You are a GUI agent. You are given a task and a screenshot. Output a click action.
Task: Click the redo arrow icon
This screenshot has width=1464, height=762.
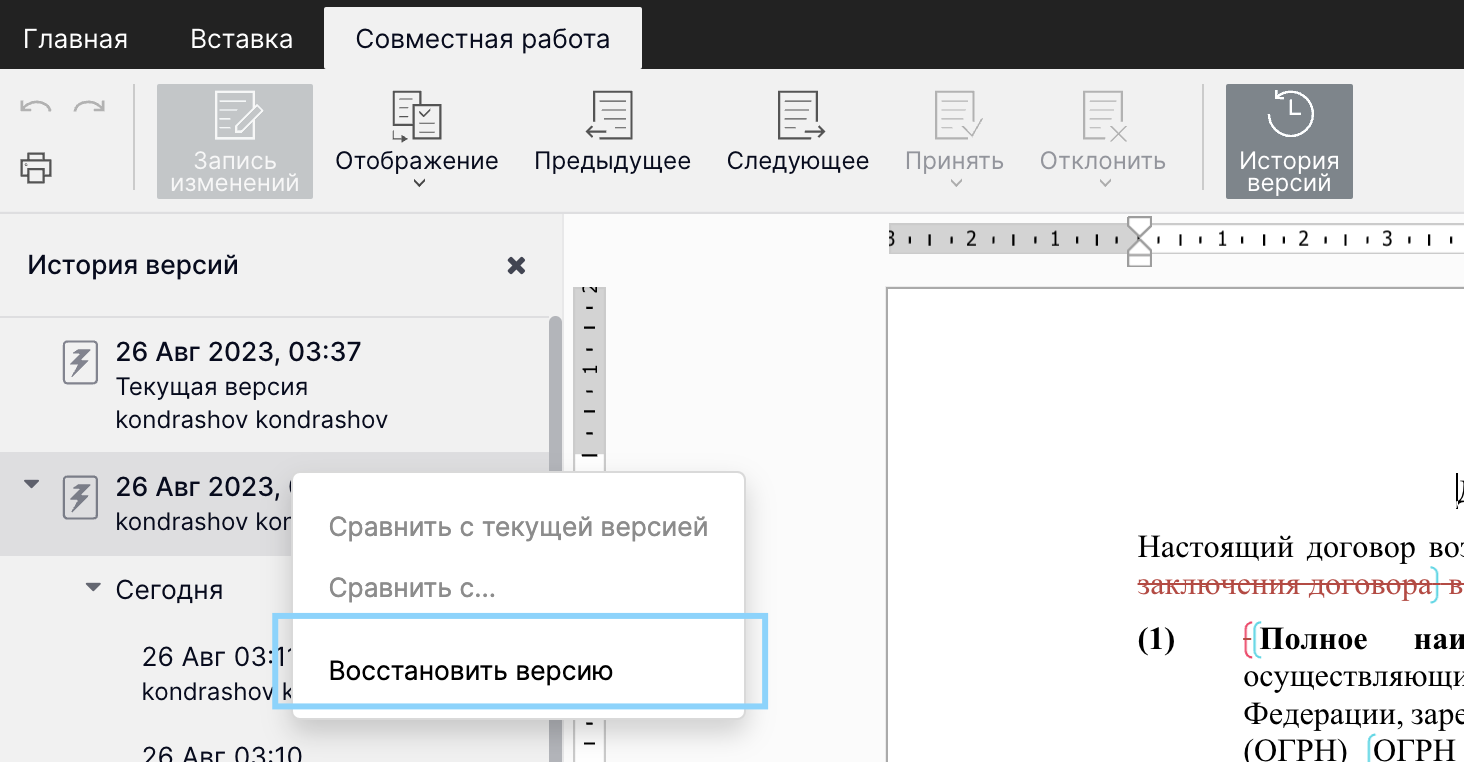89,107
